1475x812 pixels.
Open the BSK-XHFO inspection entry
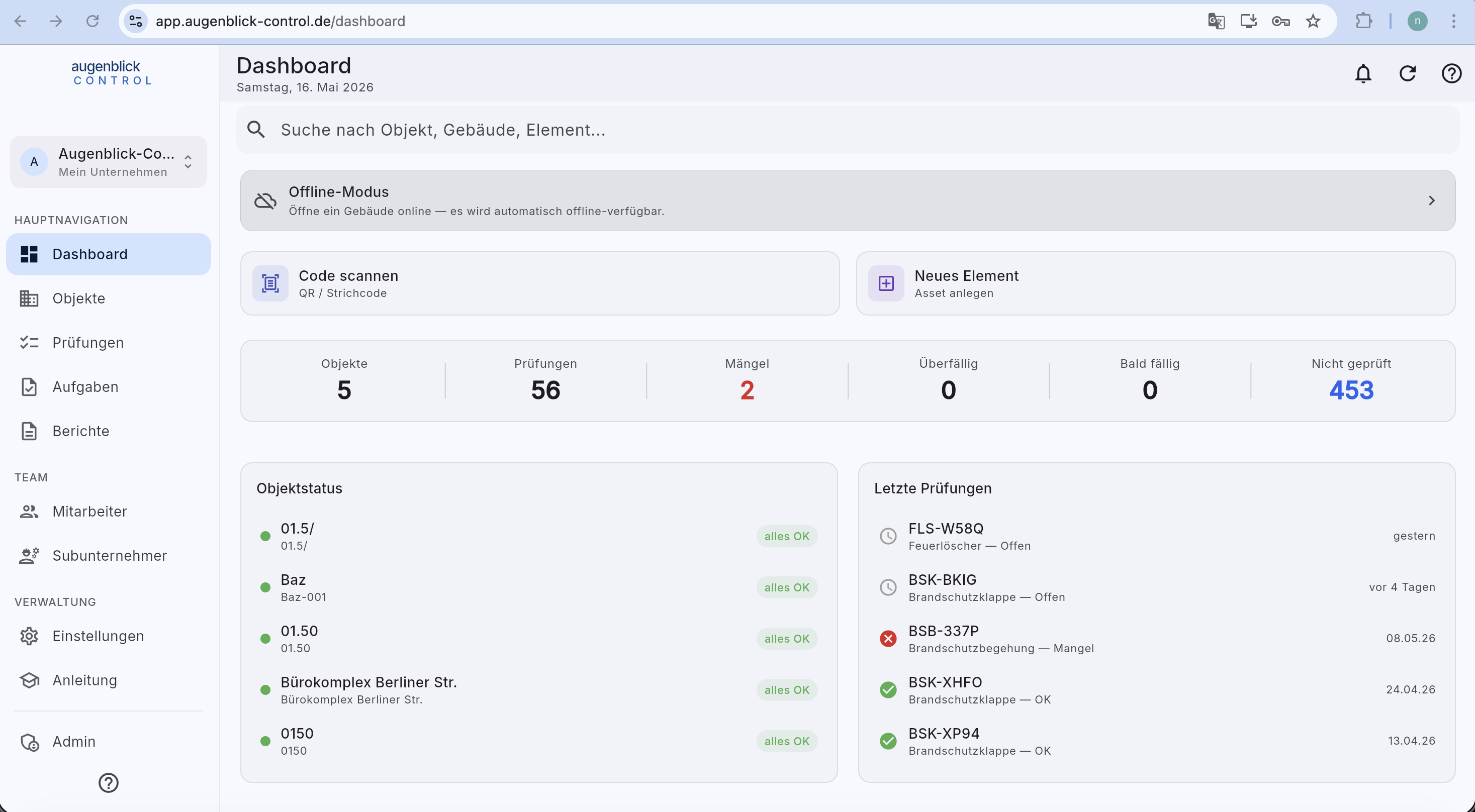coord(1156,690)
